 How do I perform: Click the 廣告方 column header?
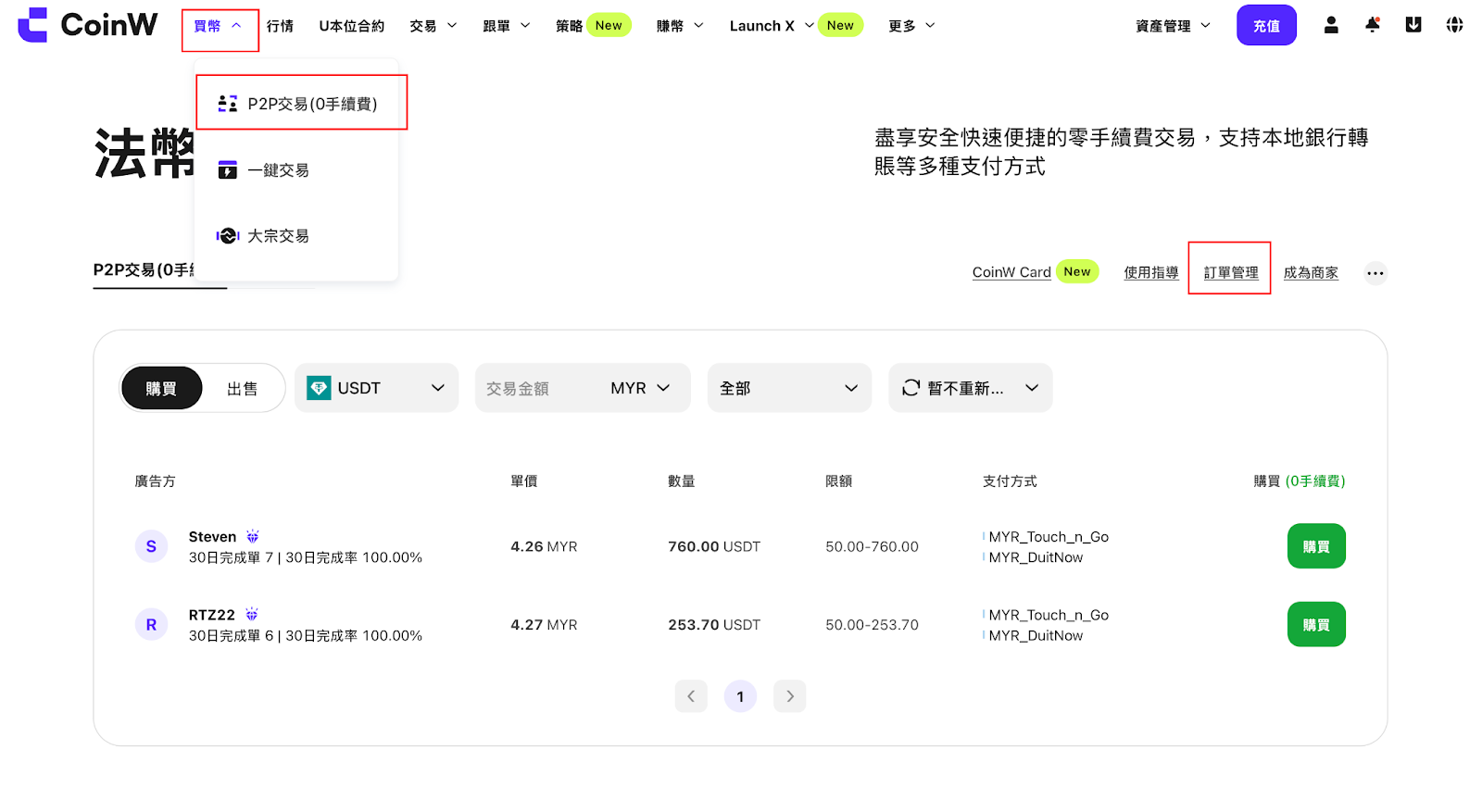click(155, 481)
